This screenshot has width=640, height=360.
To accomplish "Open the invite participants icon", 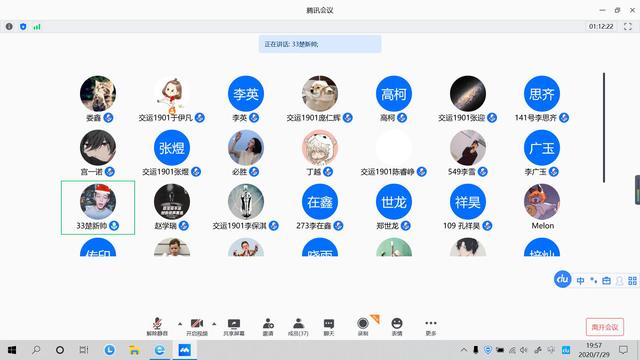I will [268, 327].
